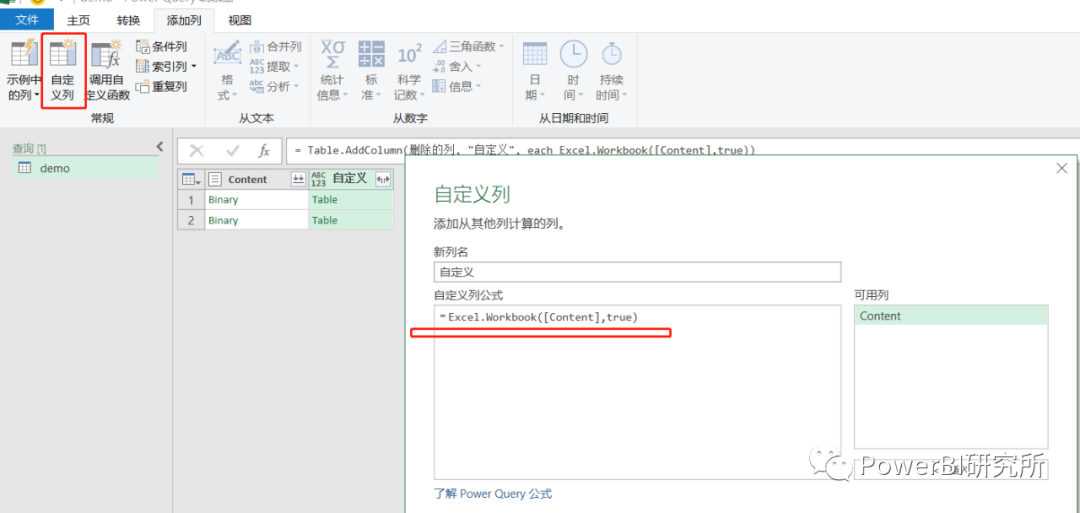Open the 格式 text format menu
1080x513 pixels.
click(227, 70)
